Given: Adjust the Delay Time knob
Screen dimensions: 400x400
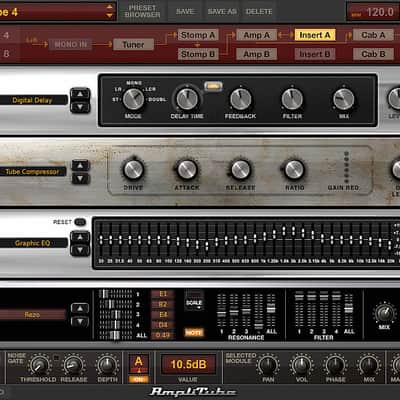Looking at the screenshot, I should pyautogui.click(x=187, y=99).
